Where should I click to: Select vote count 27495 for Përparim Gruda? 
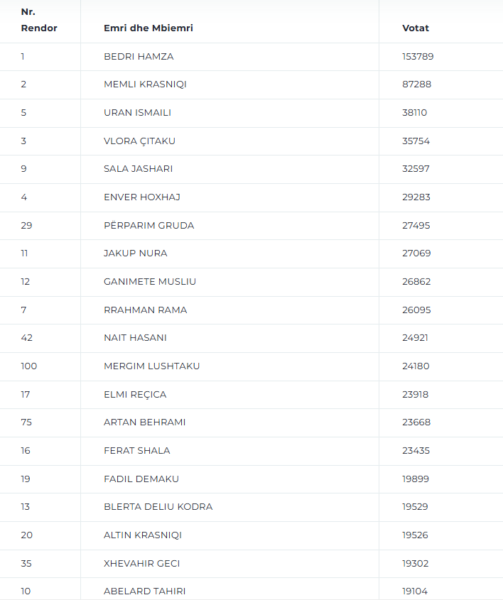[x=416, y=225]
